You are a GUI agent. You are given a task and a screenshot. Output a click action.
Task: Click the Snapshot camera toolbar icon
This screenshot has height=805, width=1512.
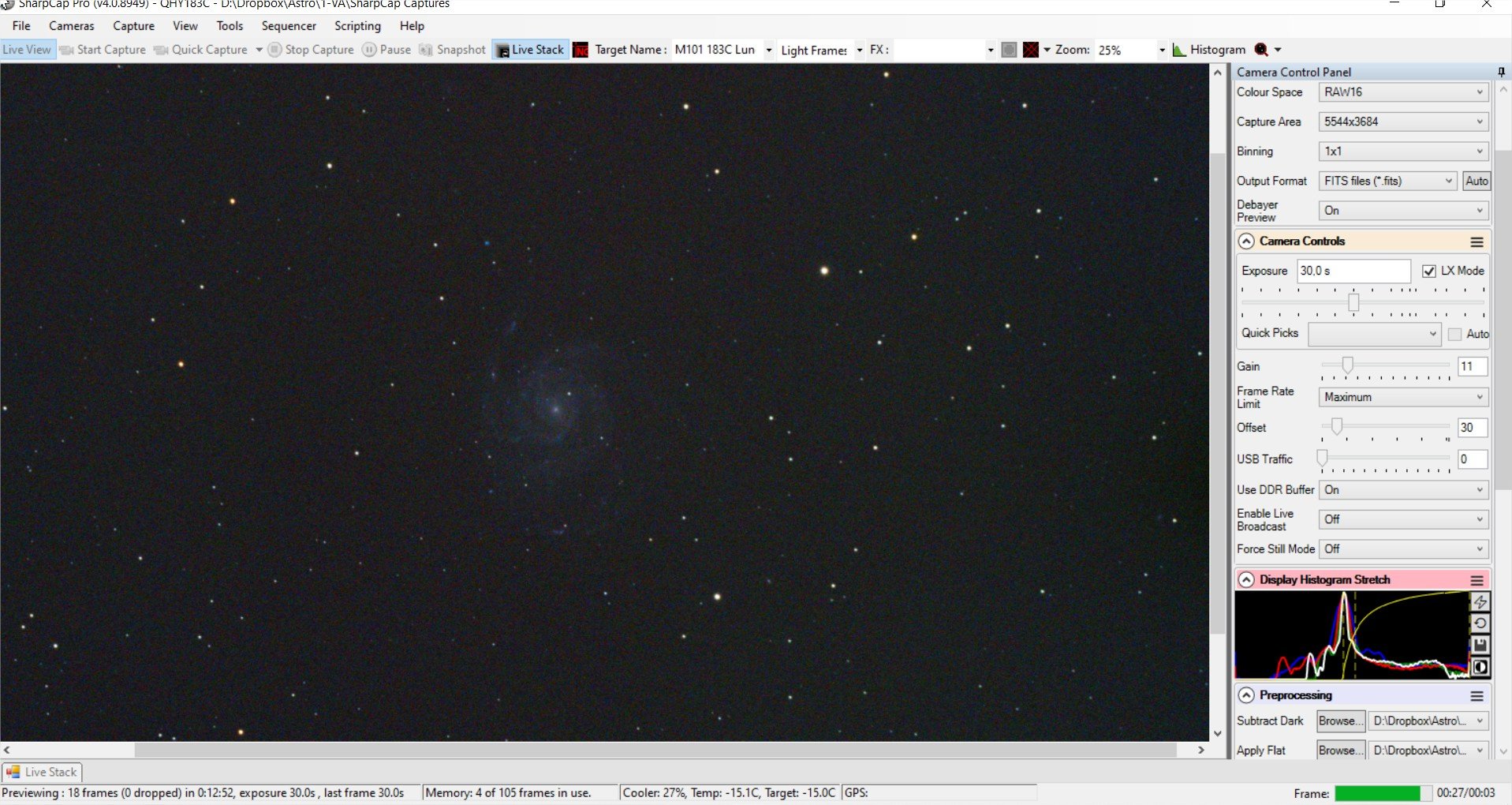452,50
